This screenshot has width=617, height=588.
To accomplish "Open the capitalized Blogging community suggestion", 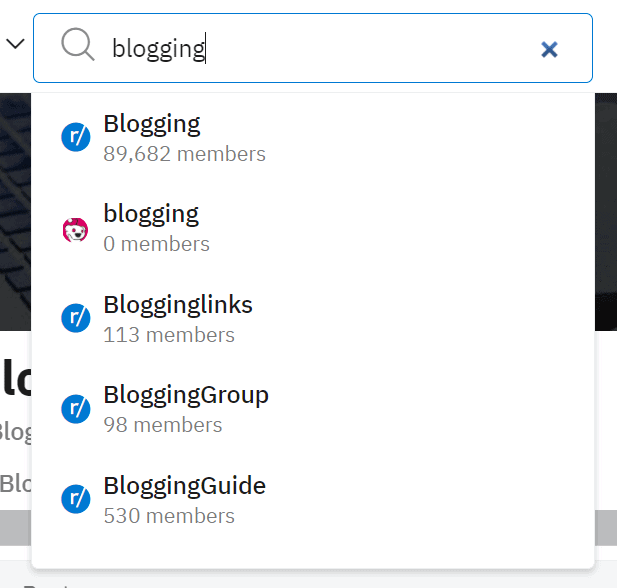I will coord(152,124).
